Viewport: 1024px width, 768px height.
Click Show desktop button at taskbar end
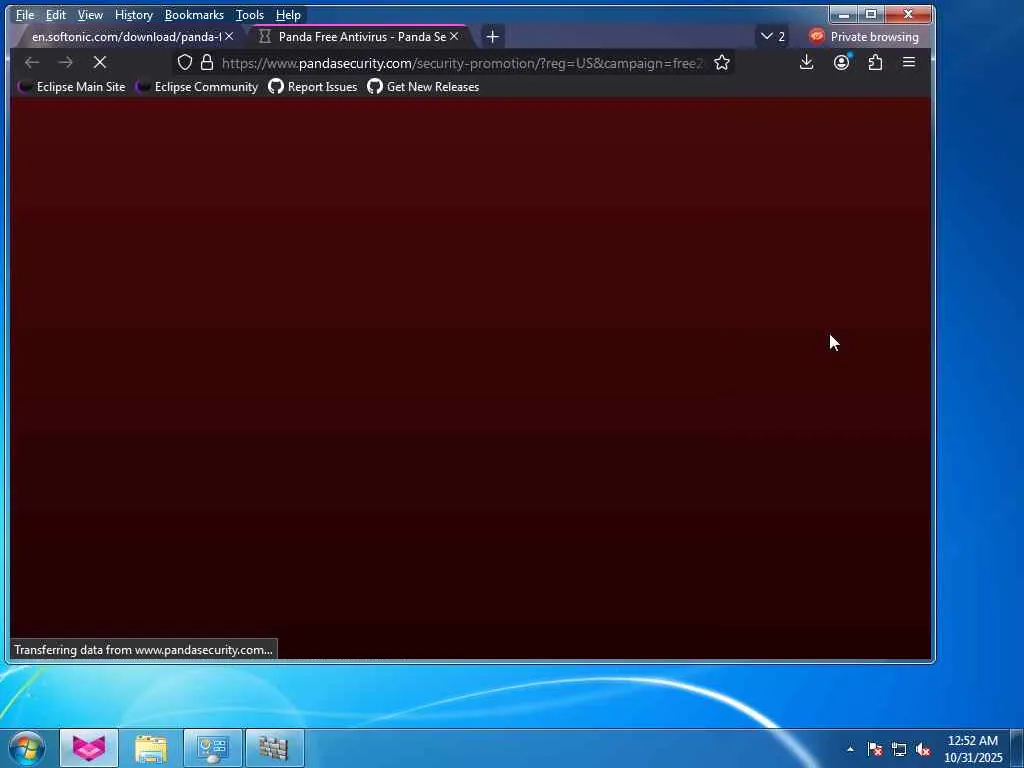click(1017, 748)
